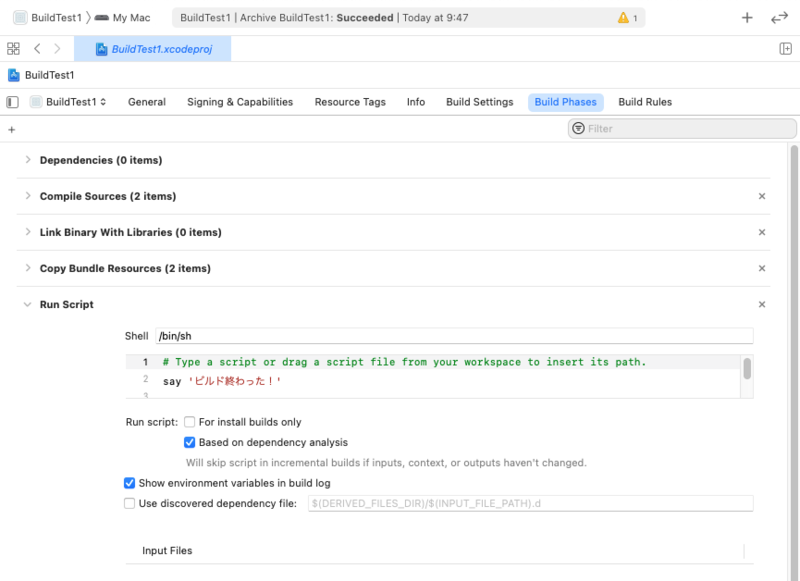Enable For install builds only checkbox
Image resolution: width=800 pixels, height=581 pixels.
[190, 422]
